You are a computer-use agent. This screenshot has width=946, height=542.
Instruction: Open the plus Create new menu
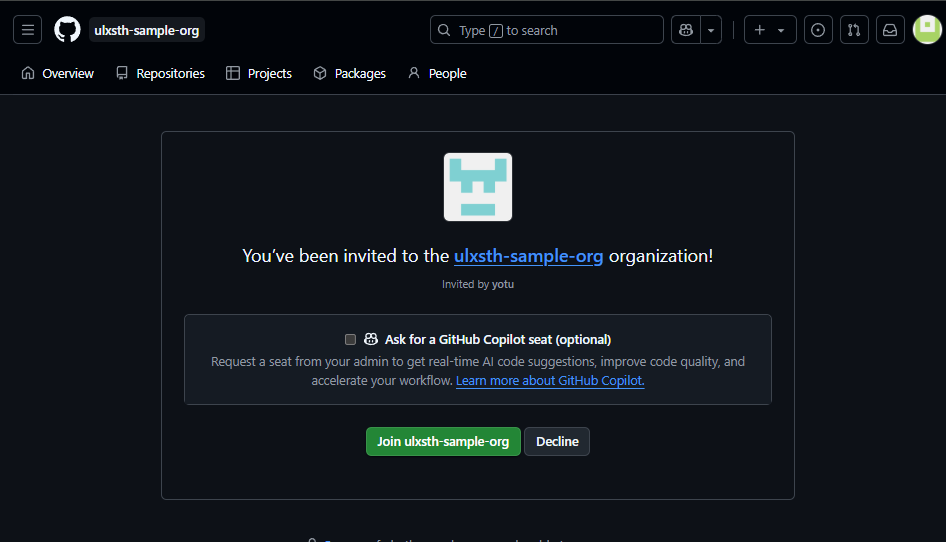[x=770, y=30]
